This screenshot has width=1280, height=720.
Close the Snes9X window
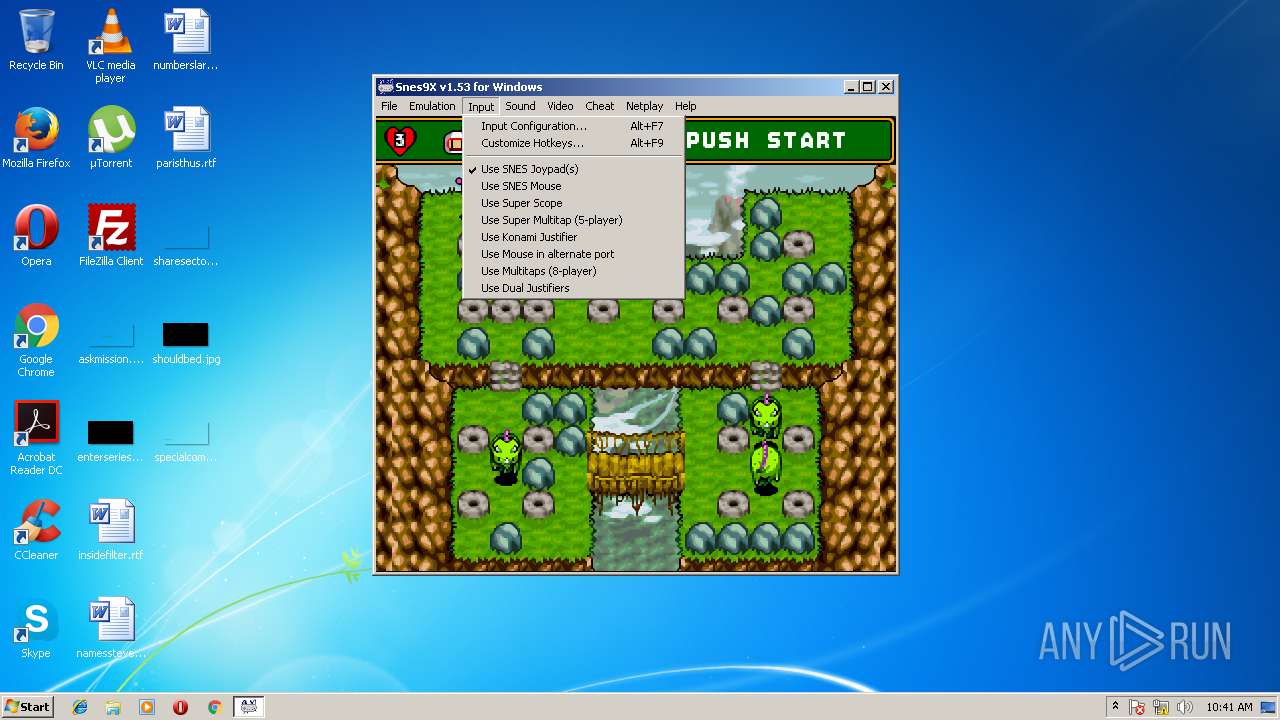885,87
